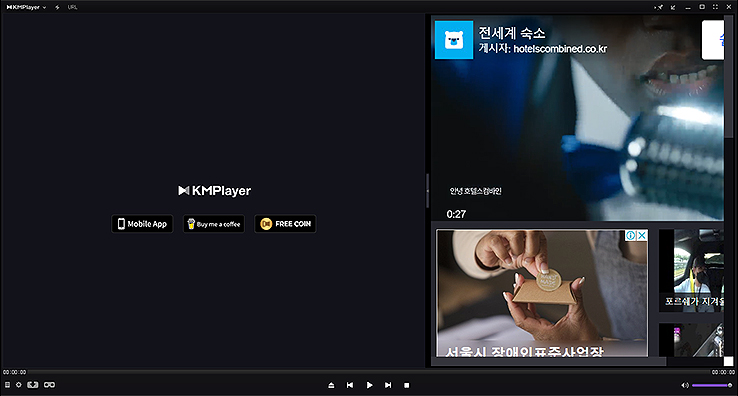This screenshot has height=396, width=738.
Task: Pin the player window always on top
Action: tap(659, 7)
